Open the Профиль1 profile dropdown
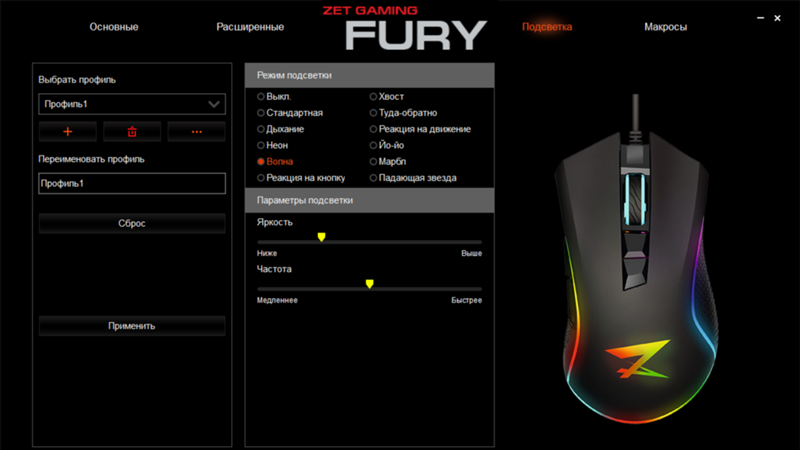Image resolution: width=800 pixels, height=450 pixels. (x=132, y=104)
